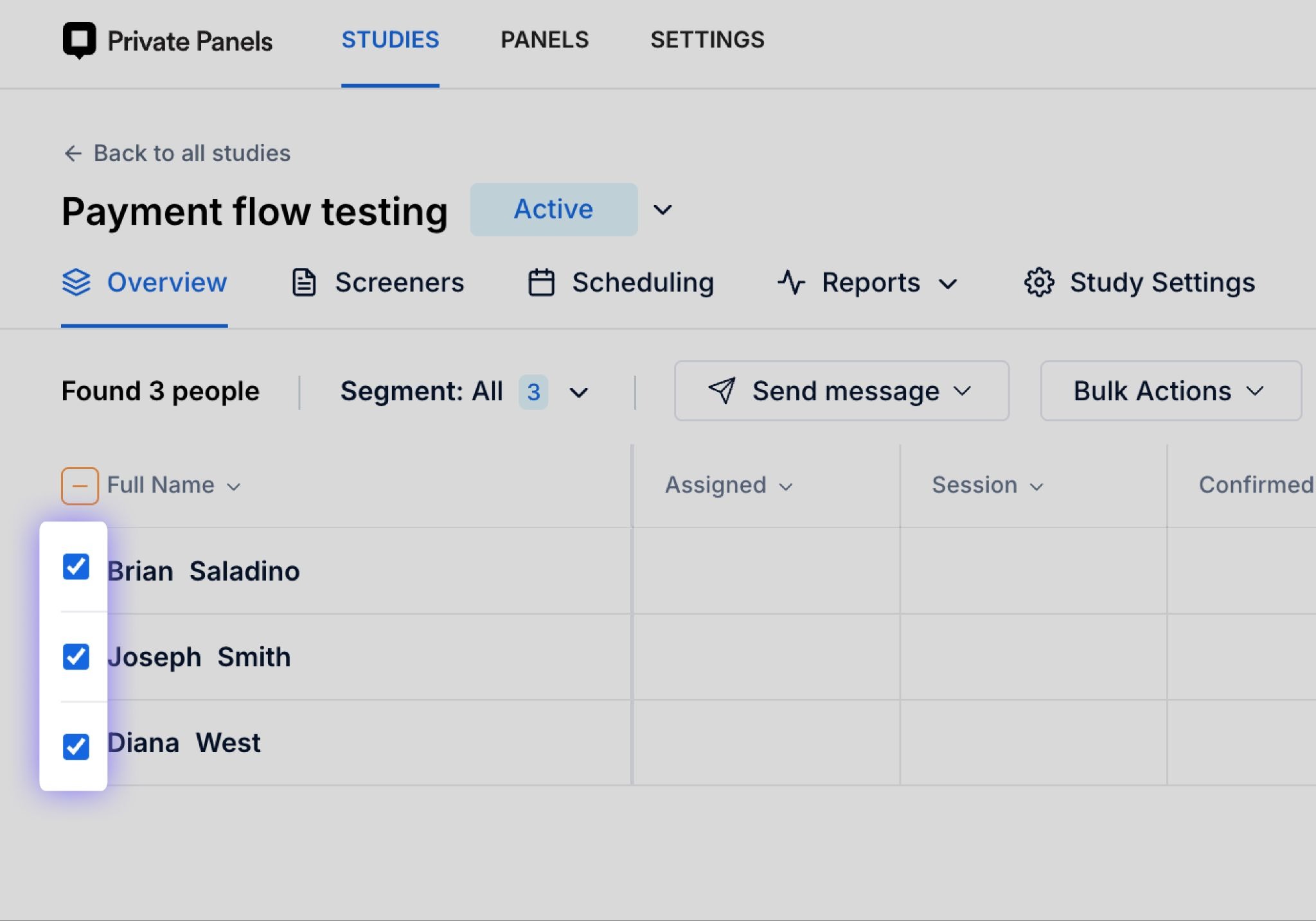This screenshot has height=921, width=1316.
Task: Sort by the Assigned column chevron
Action: point(786,486)
